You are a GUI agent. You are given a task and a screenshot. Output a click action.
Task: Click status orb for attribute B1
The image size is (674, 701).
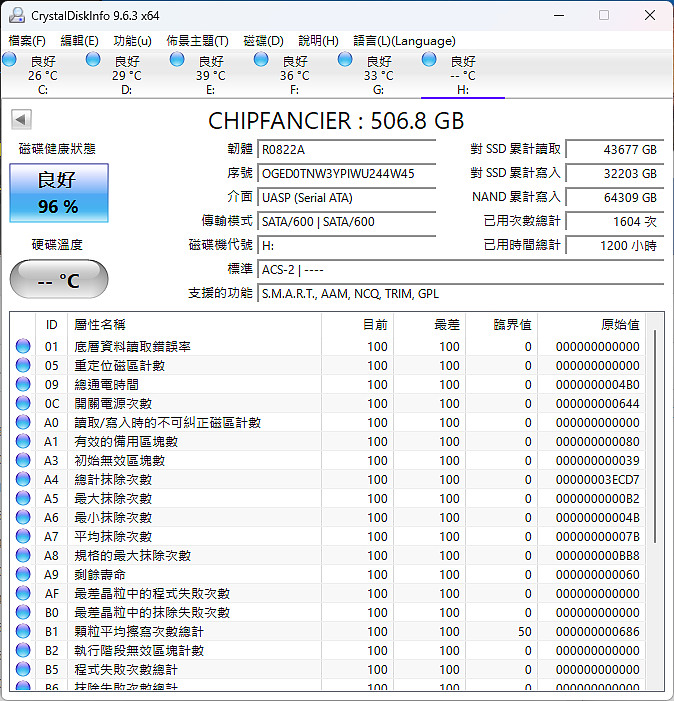pyautogui.click(x=23, y=631)
